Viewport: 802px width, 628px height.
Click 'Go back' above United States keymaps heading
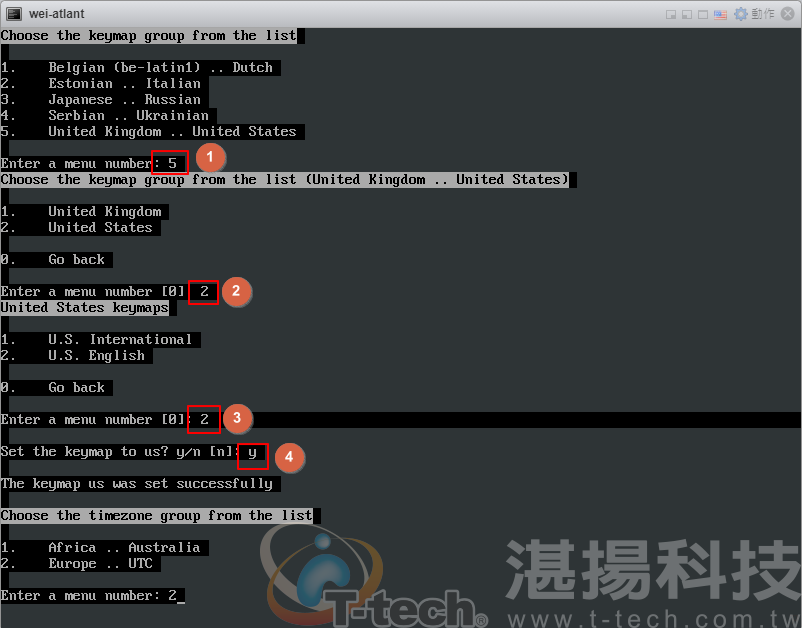(56, 260)
